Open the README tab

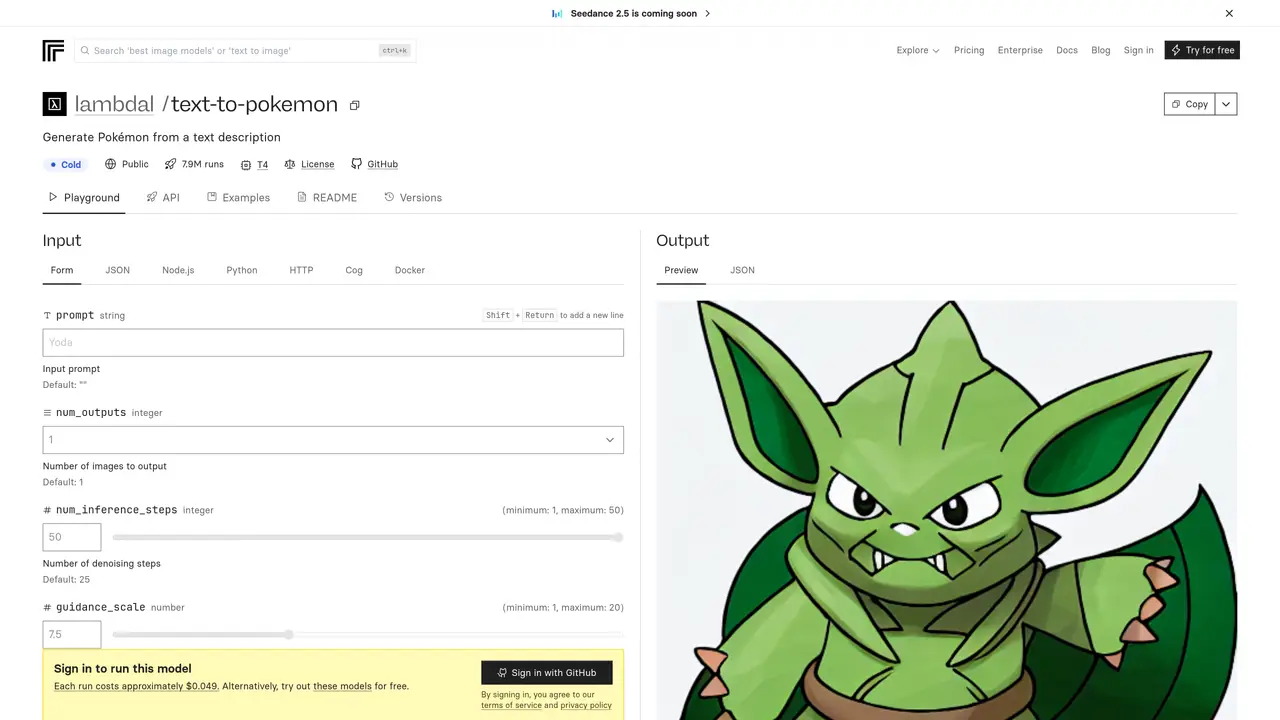click(327, 198)
